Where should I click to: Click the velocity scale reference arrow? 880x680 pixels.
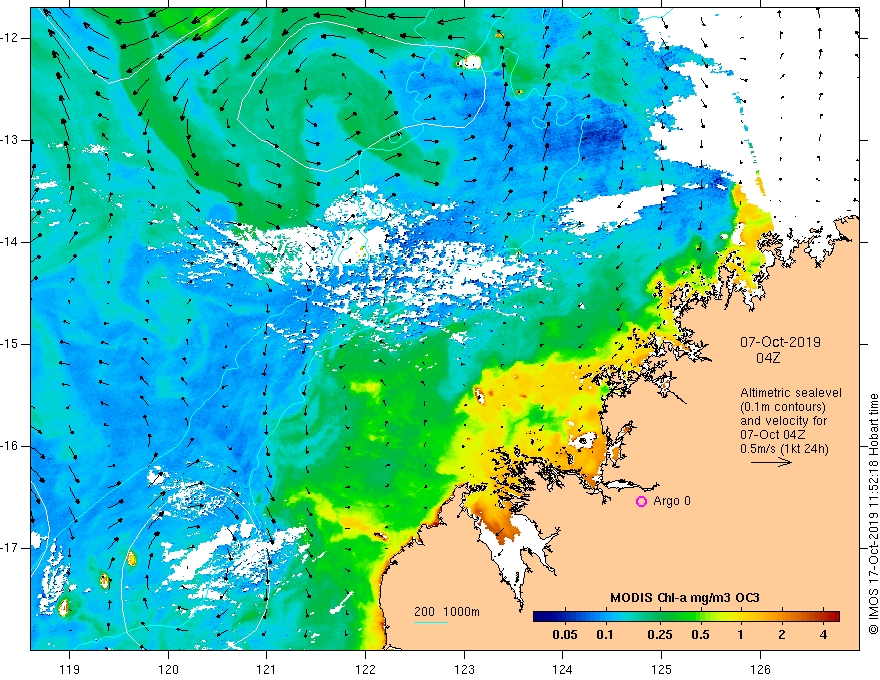click(x=771, y=462)
